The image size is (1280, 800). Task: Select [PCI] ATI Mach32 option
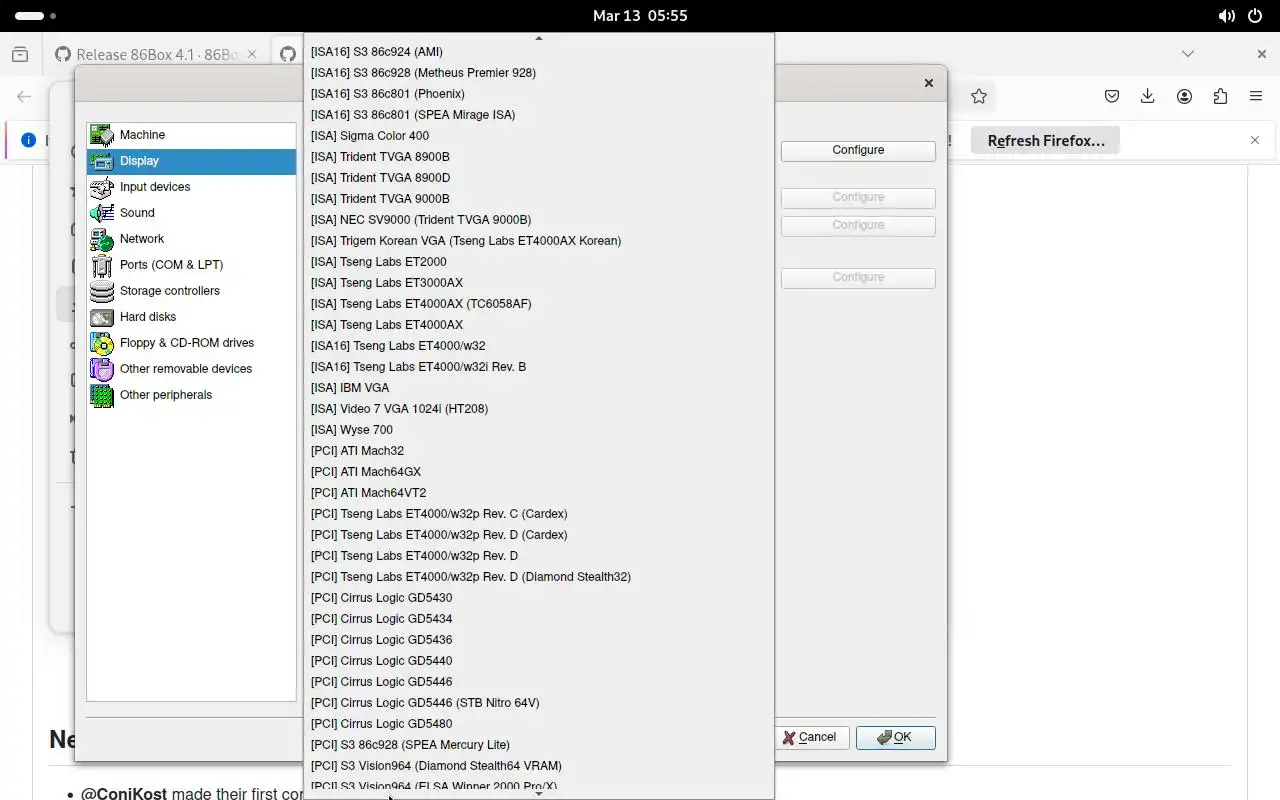(539, 451)
